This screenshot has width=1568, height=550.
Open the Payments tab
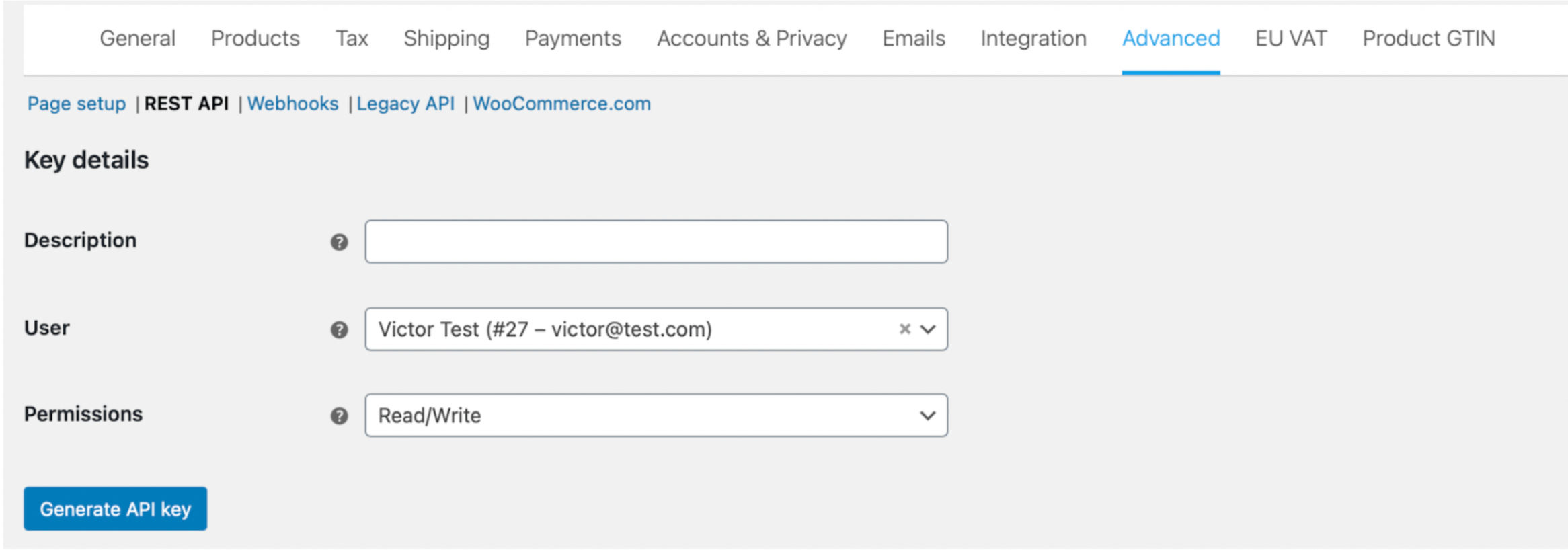click(573, 38)
